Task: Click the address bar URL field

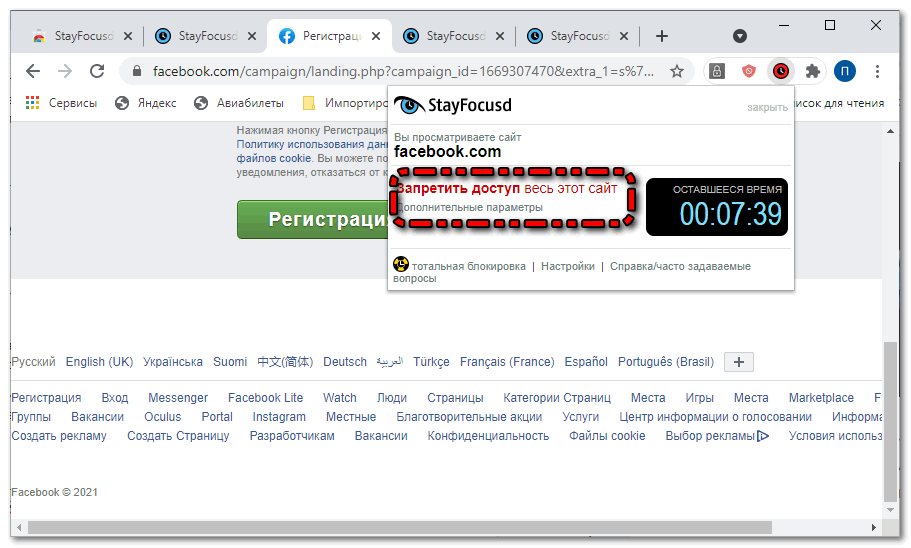Action: (400, 71)
